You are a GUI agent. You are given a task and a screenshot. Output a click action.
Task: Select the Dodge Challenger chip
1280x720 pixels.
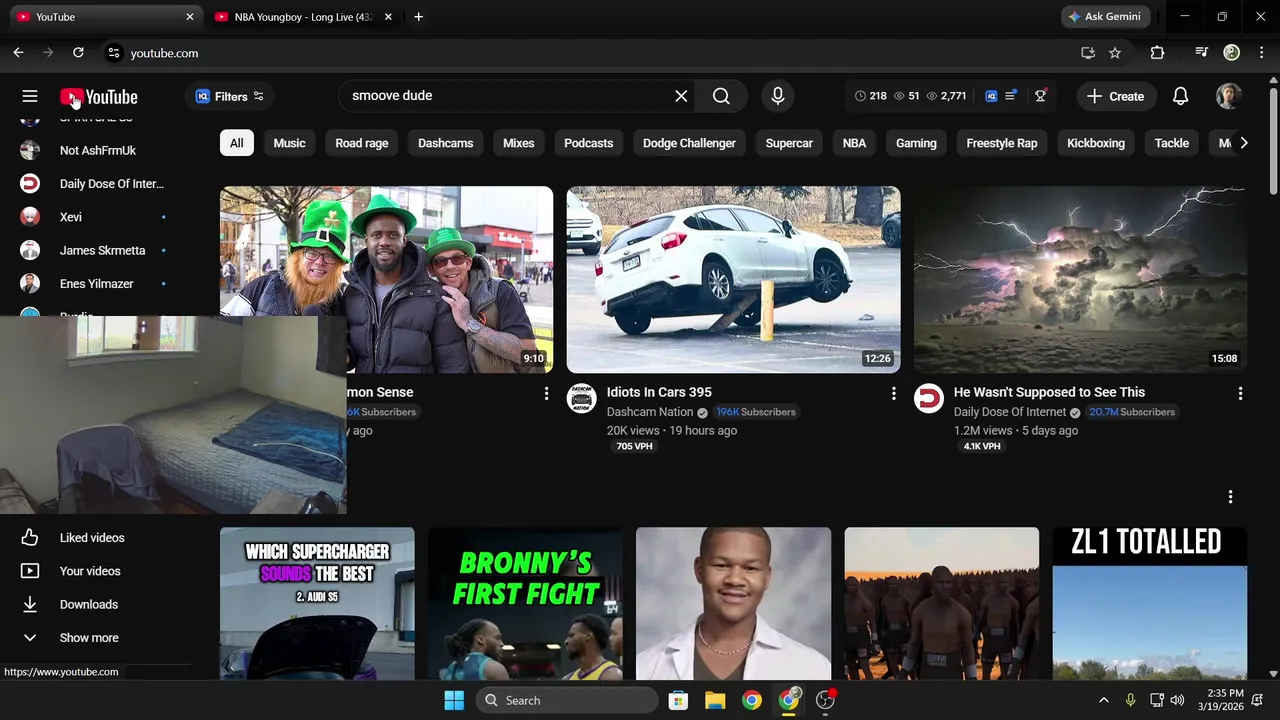[689, 143]
